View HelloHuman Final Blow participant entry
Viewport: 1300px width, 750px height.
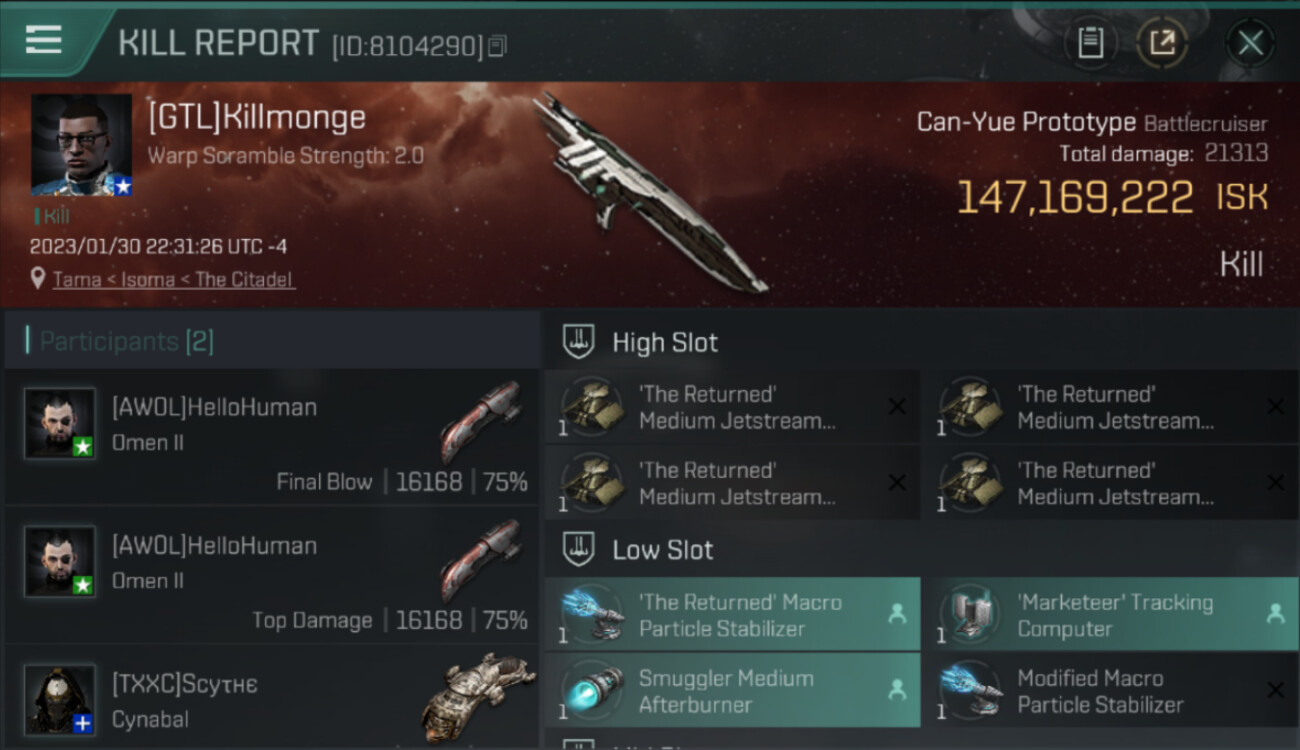[x=272, y=437]
